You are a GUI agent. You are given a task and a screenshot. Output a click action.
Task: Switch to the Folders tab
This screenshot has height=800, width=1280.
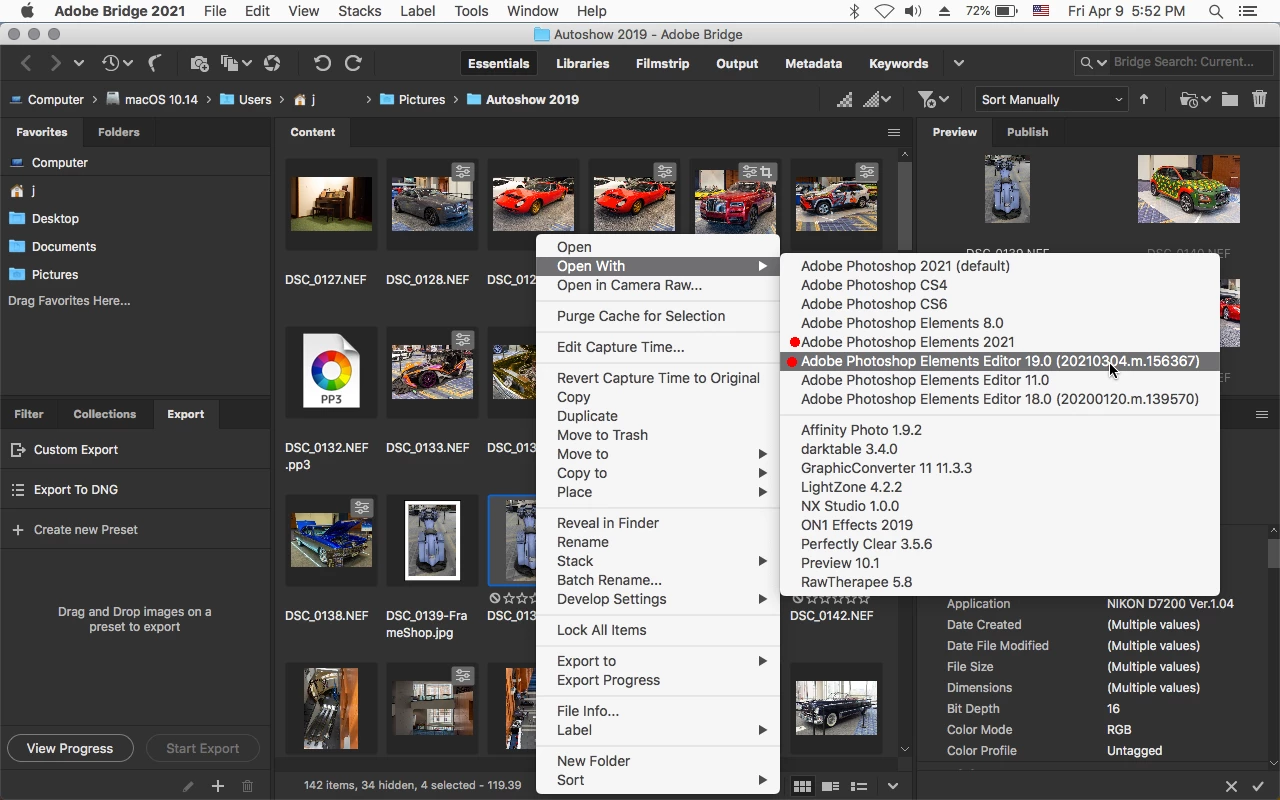tap(118, 132)
